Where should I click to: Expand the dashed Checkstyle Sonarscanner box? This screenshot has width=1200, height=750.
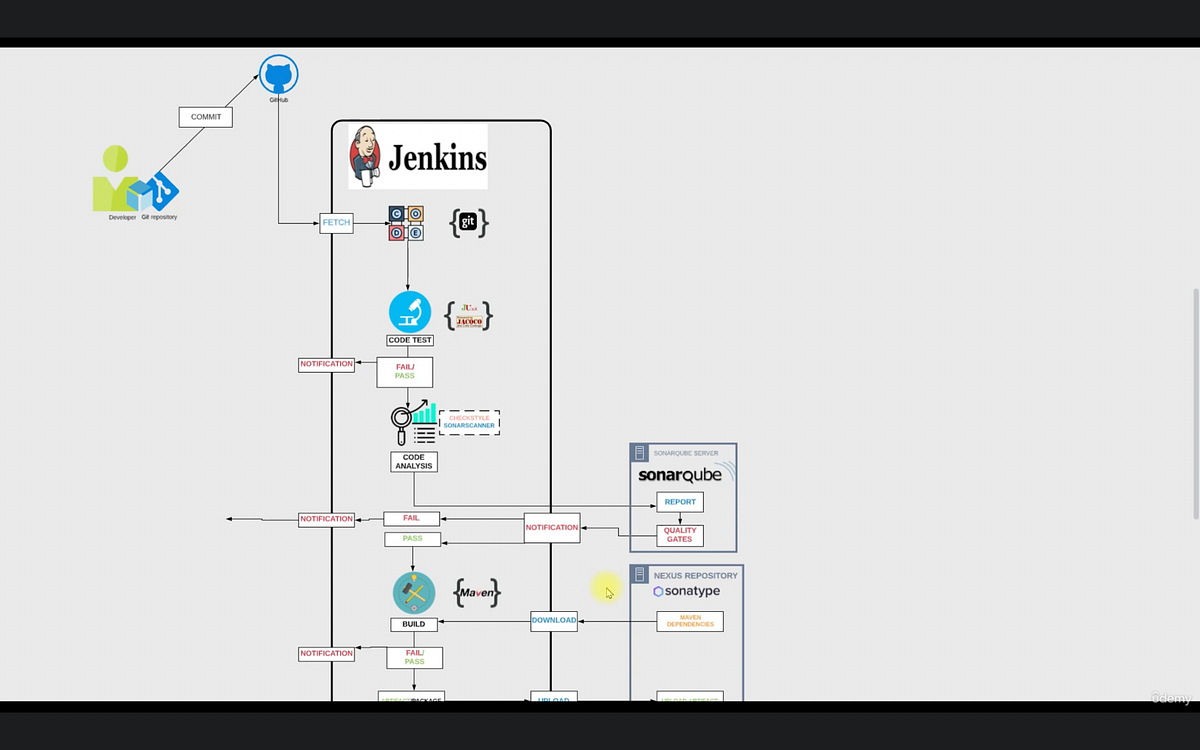click(469, 422)
